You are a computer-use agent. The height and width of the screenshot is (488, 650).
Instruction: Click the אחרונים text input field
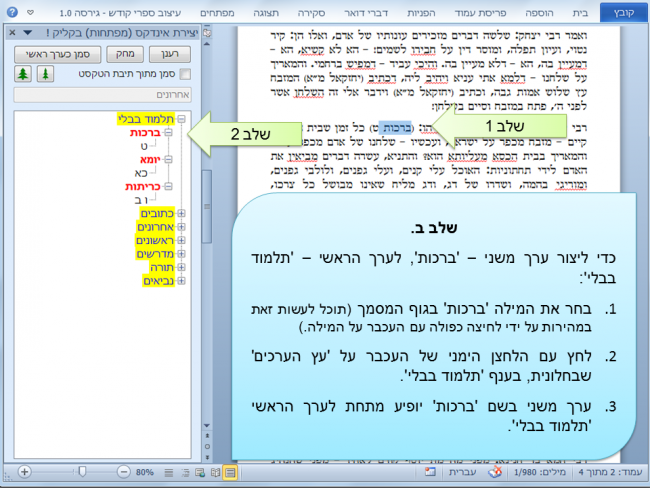coord(102,95)
